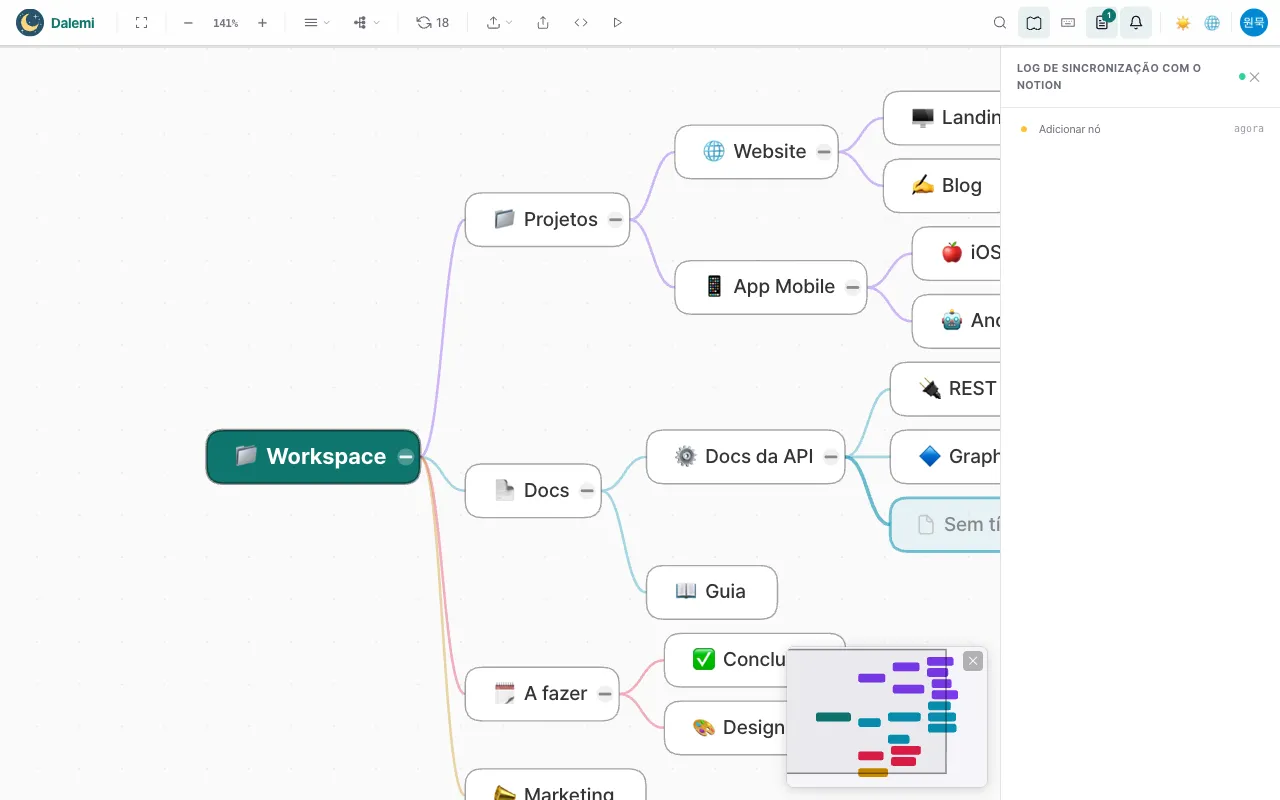Open the line-style menu dropdown
1280x800 pixels.
click(x=317, y=22)
